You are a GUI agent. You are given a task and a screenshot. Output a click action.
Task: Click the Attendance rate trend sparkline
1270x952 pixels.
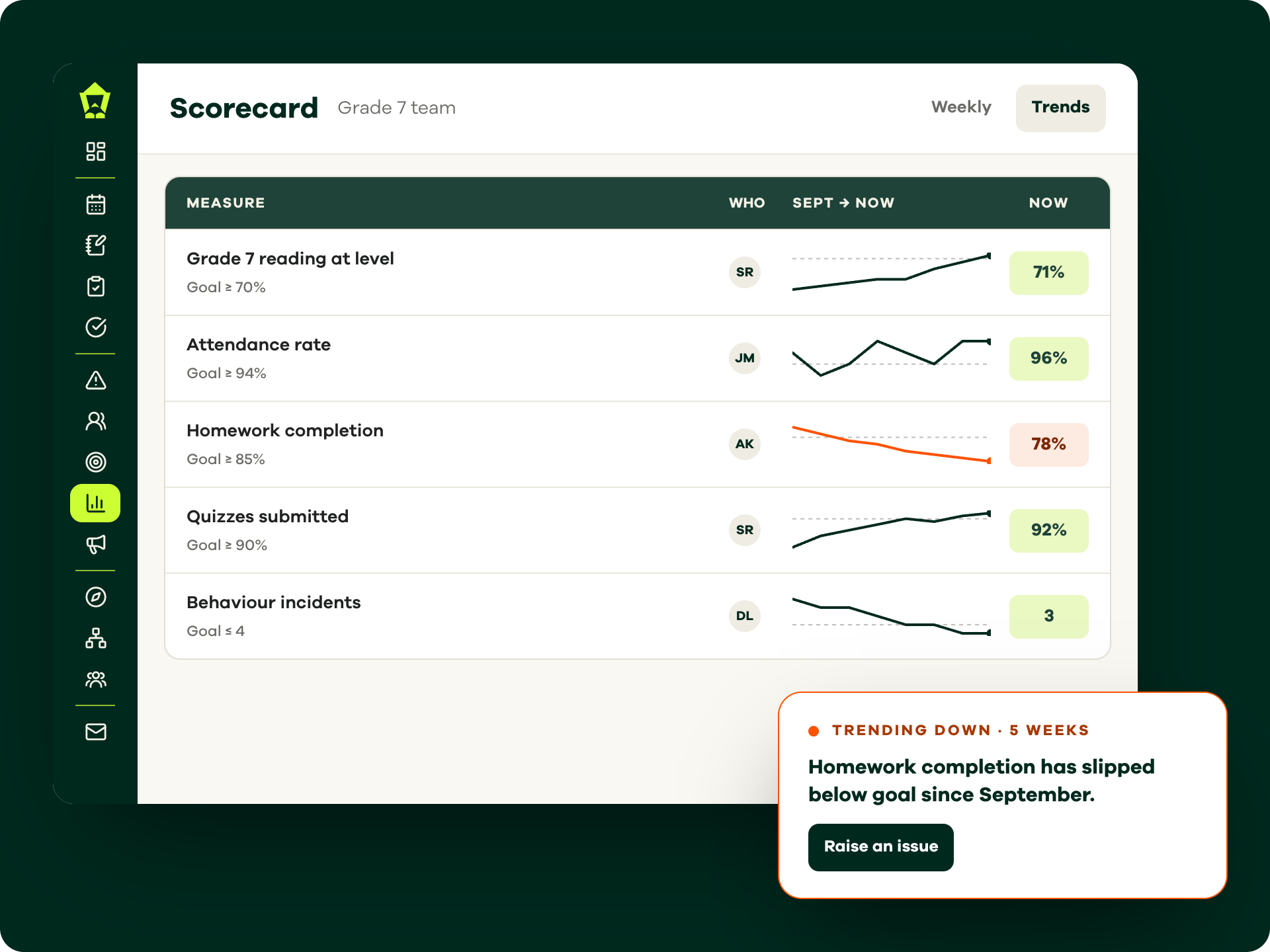tap(891, 358)
